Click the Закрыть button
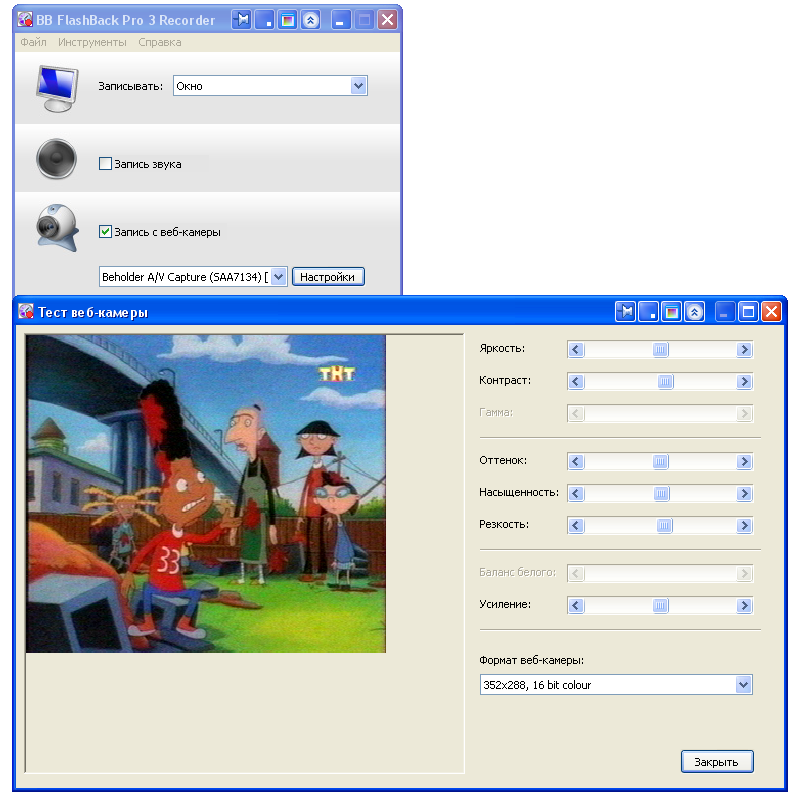Image resolution: width=796 pixels, height=796 pixels. click(x=717, y=761)
